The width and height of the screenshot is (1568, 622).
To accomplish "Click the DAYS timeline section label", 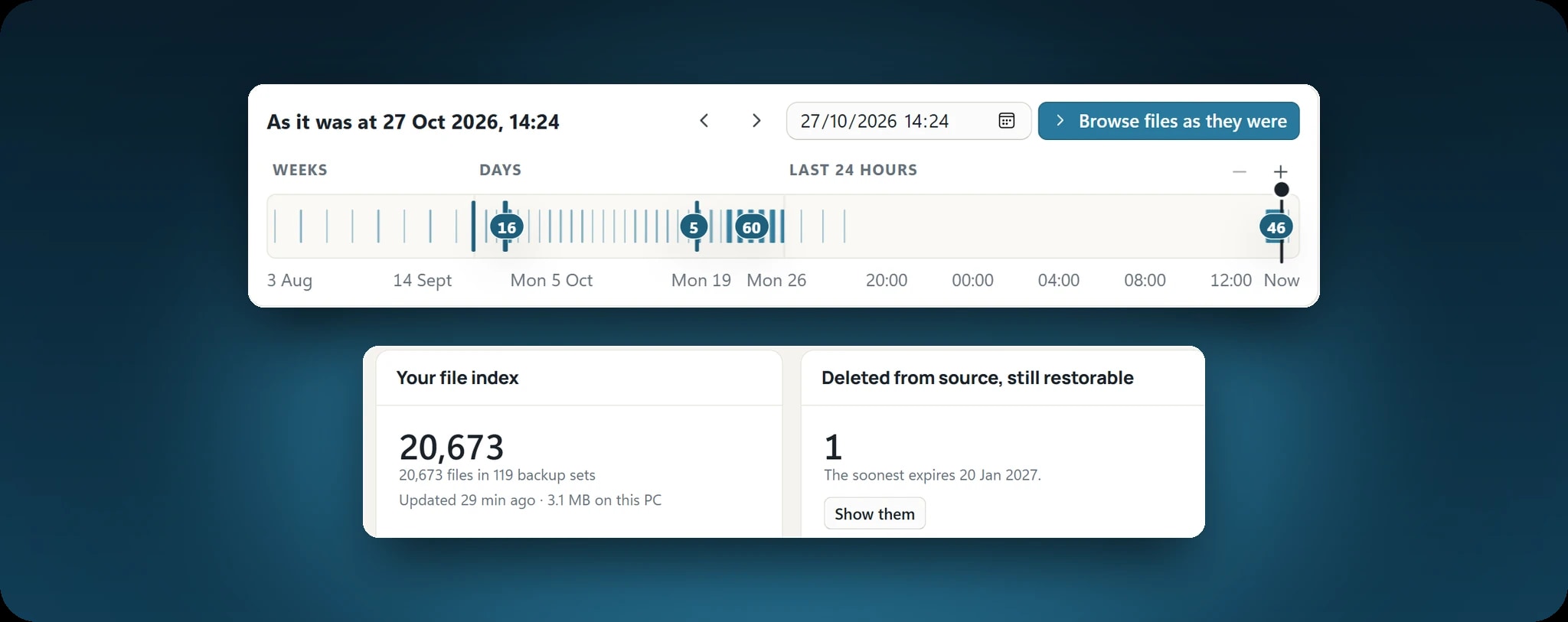I will (x=500, y=170).
